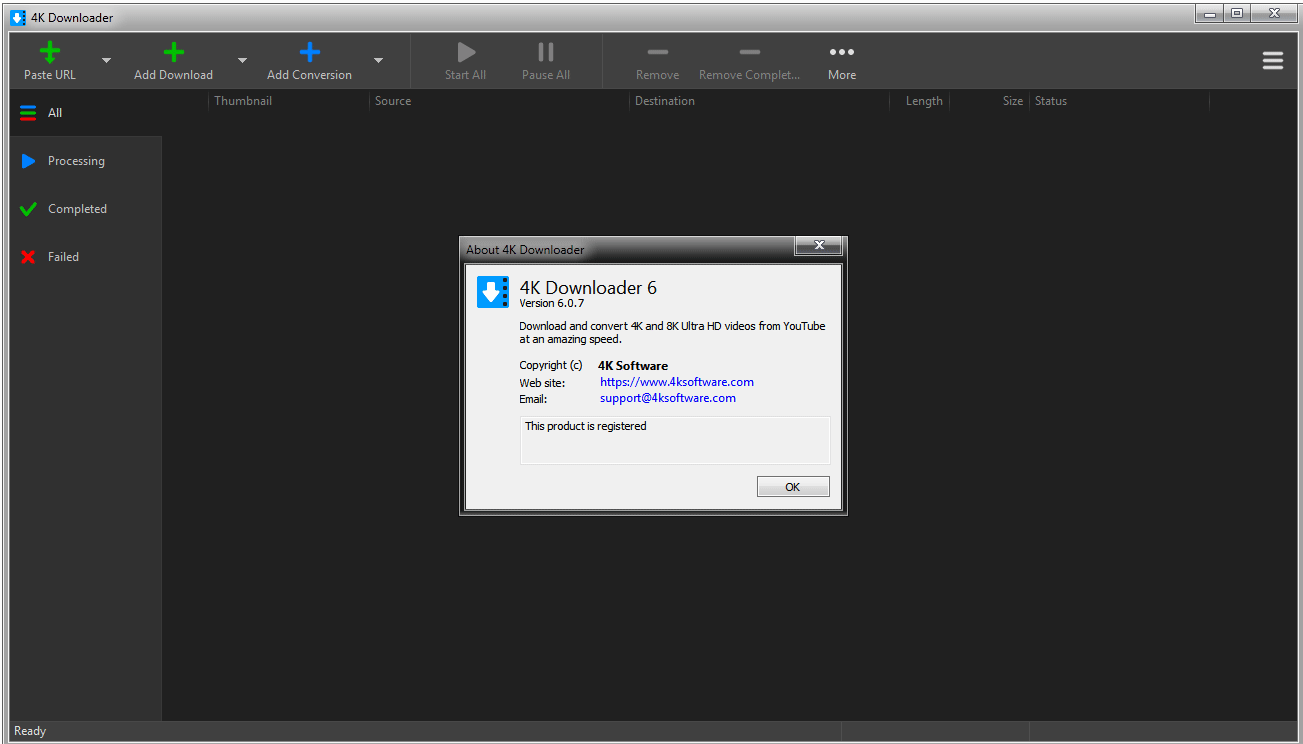The height and width of the screenshot is (744, 1303).
Task: Open the 4ksoftware.com website link
Action: [x=676, y=382]
